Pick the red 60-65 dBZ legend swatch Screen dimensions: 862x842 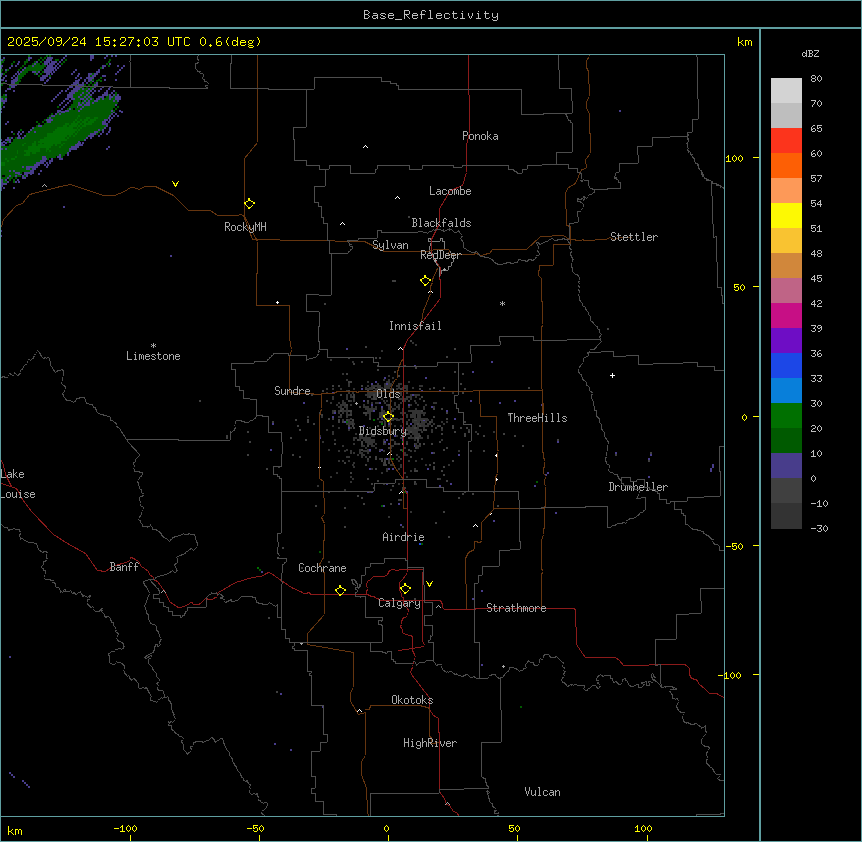786,141
